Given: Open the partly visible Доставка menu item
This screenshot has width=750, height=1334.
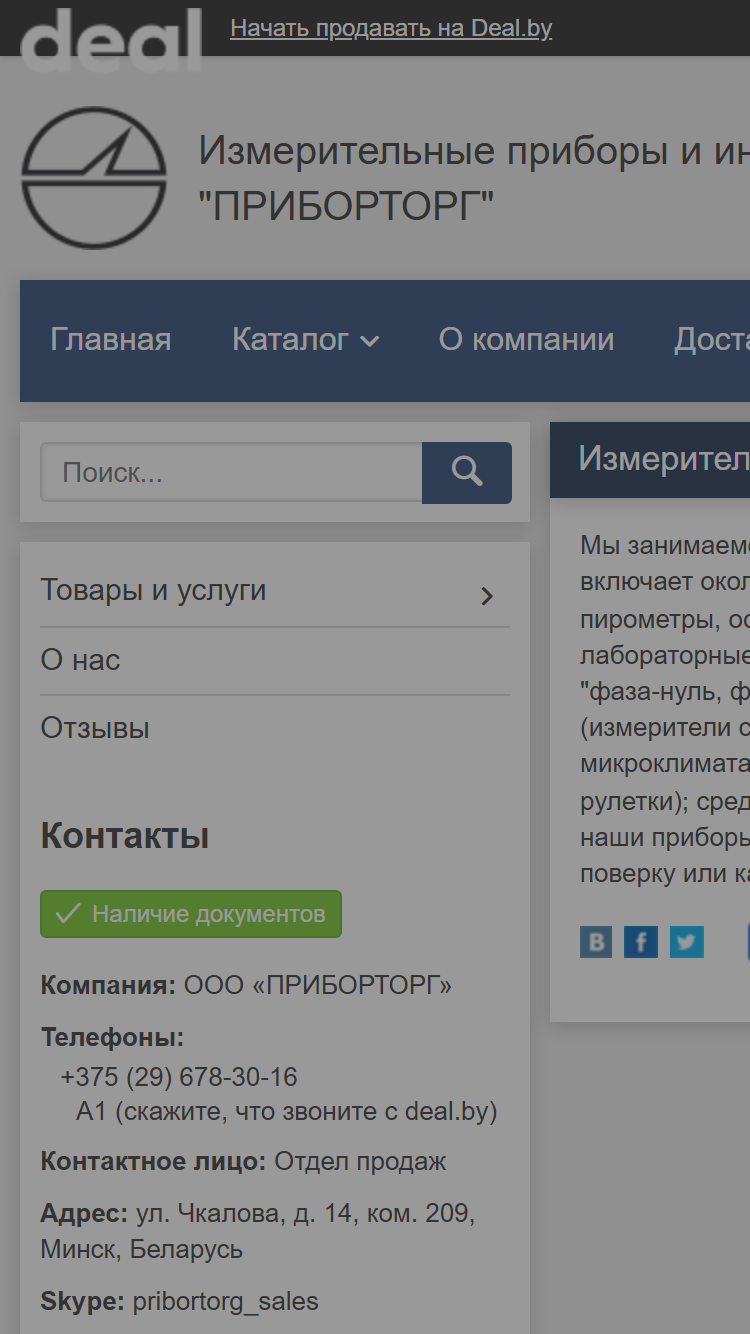Looking at the screenshot, I should (712, 340).
